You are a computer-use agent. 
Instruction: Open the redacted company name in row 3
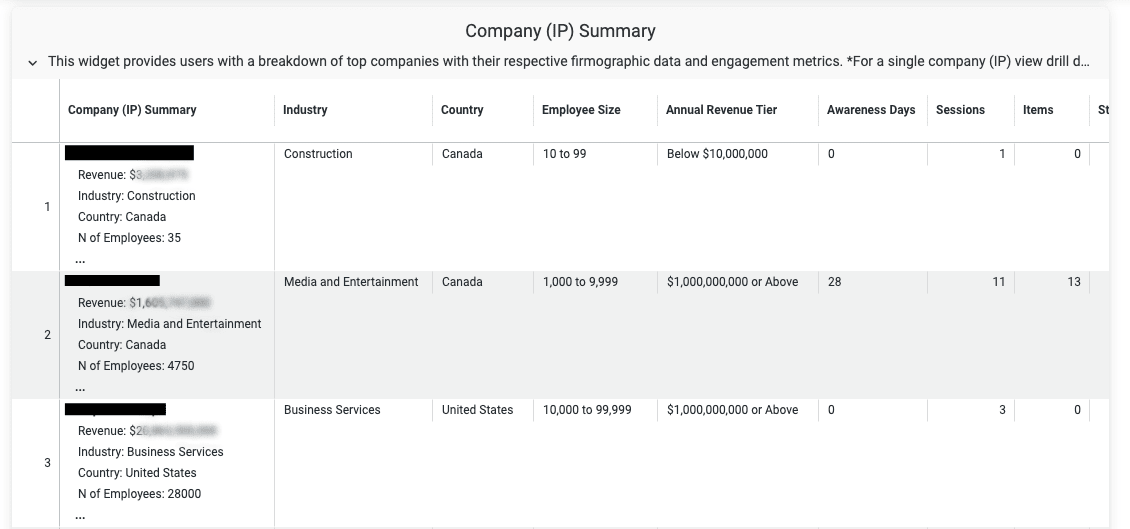[115, 409]
